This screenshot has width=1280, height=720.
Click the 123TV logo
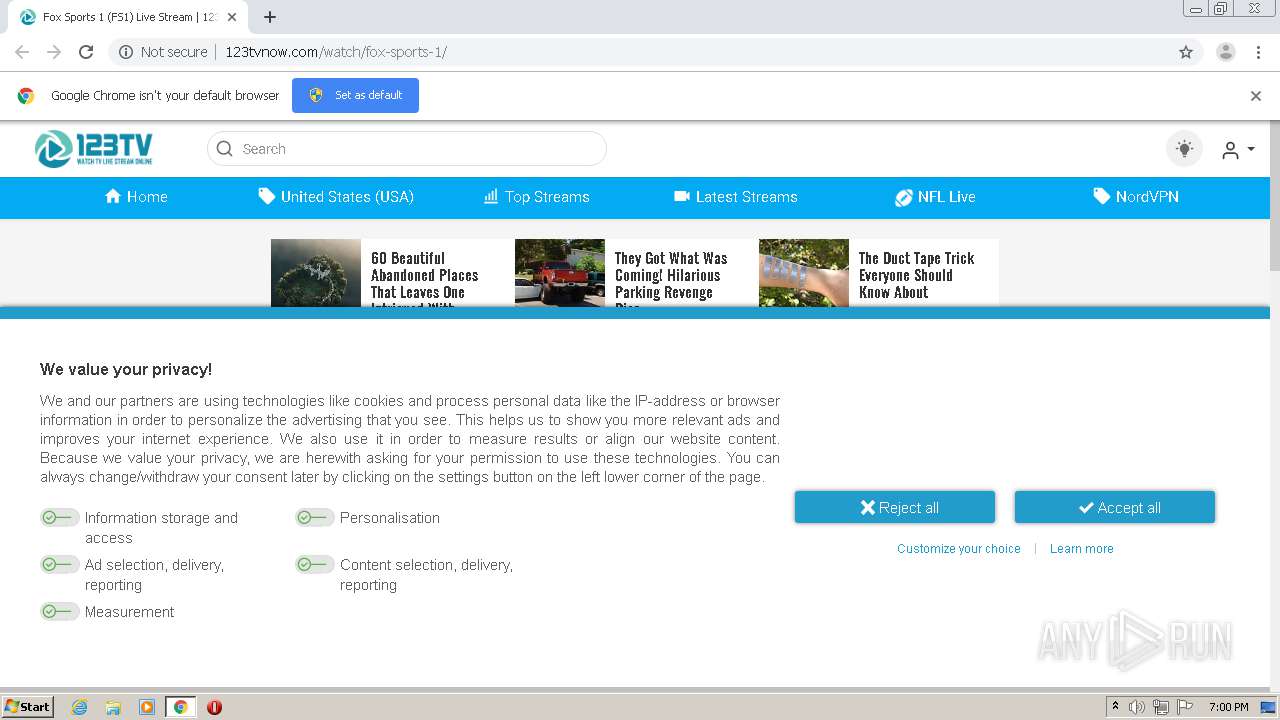(94, 149)
